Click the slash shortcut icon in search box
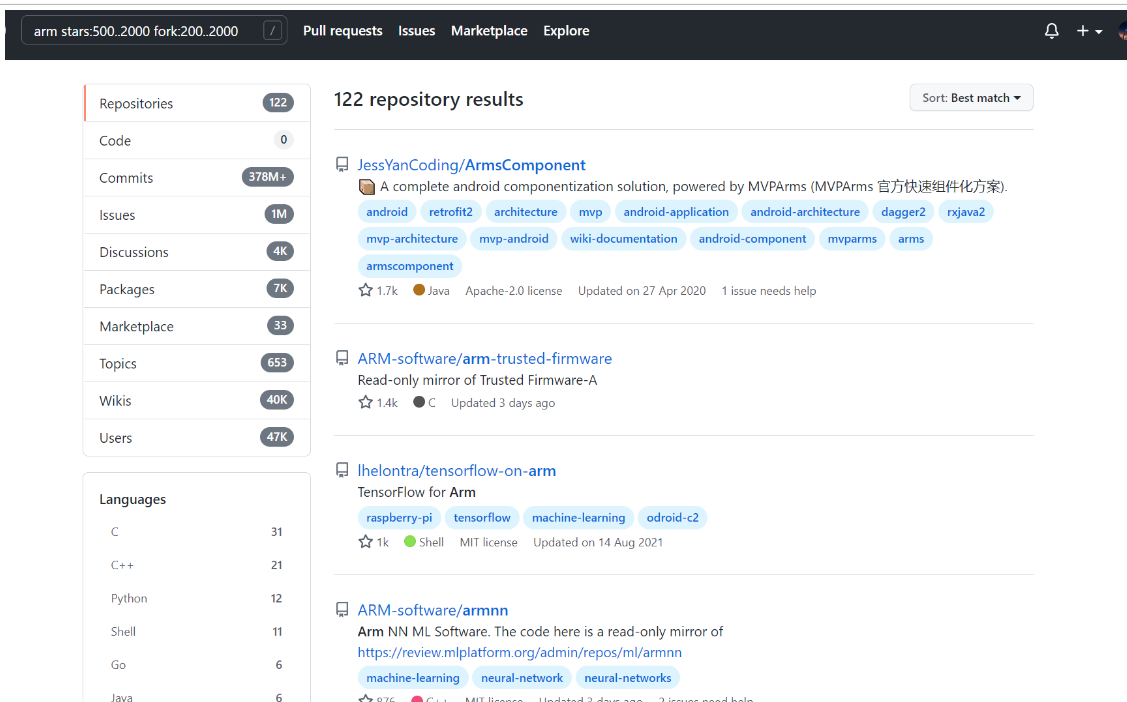Viewport: 1127px width, 702px height. click(x=272, y=30)
